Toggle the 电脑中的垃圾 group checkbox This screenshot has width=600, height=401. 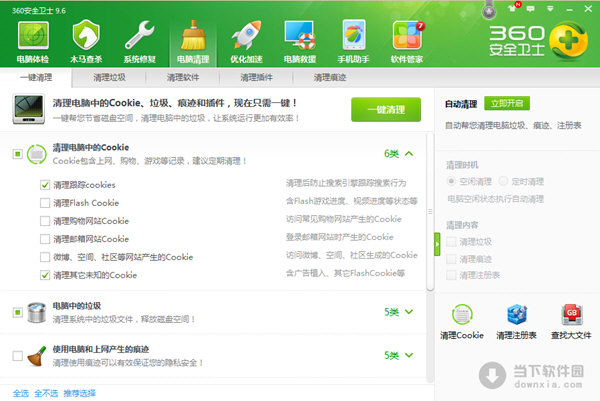click(x=18, y=312)
